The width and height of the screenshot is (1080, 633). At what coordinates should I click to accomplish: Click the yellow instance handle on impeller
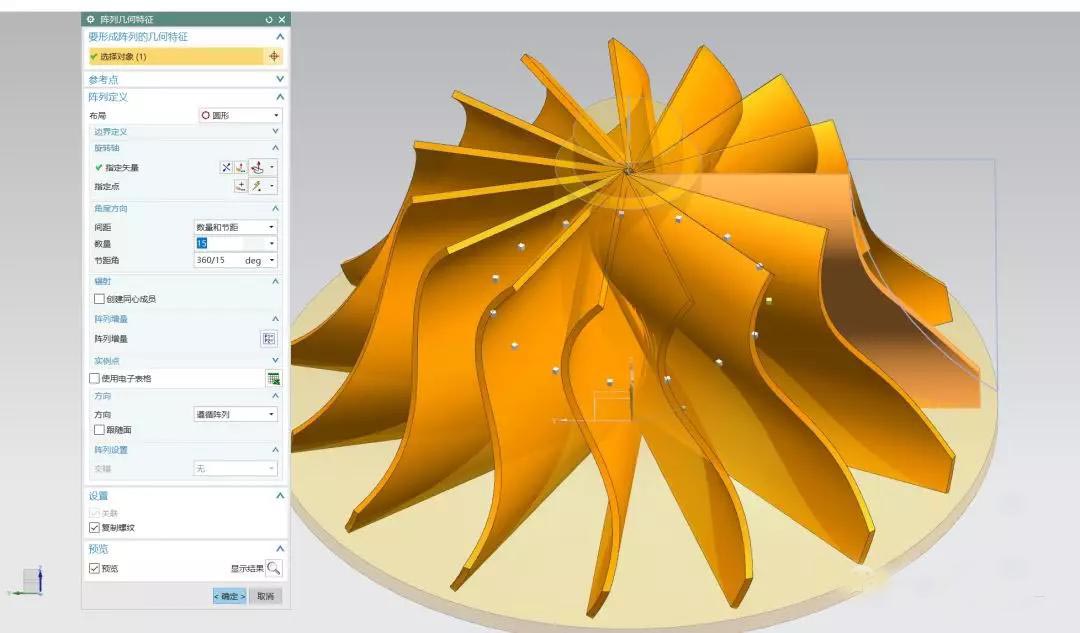click(769, 300)
